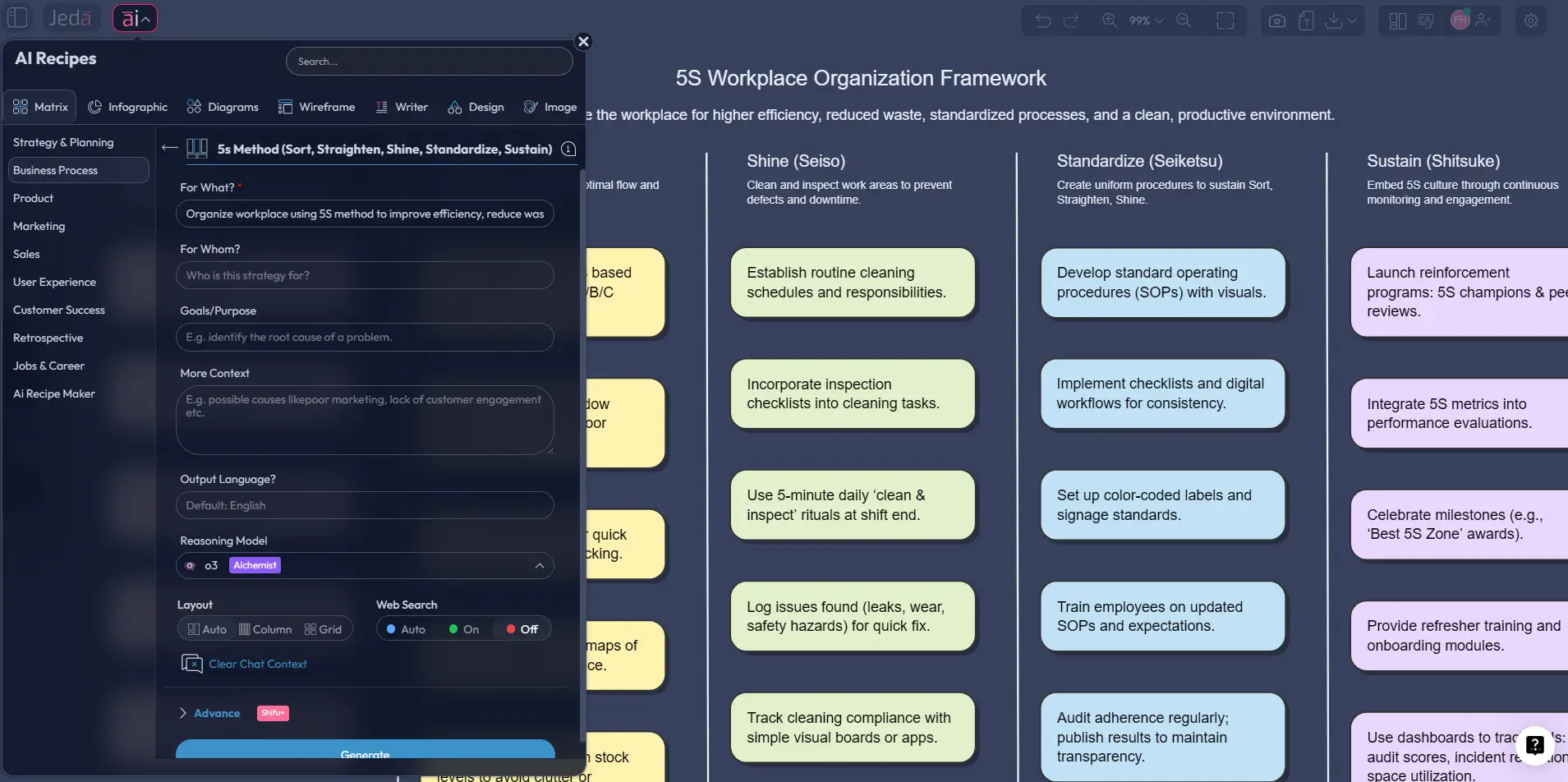Select Business Process category

coord(79,170)
